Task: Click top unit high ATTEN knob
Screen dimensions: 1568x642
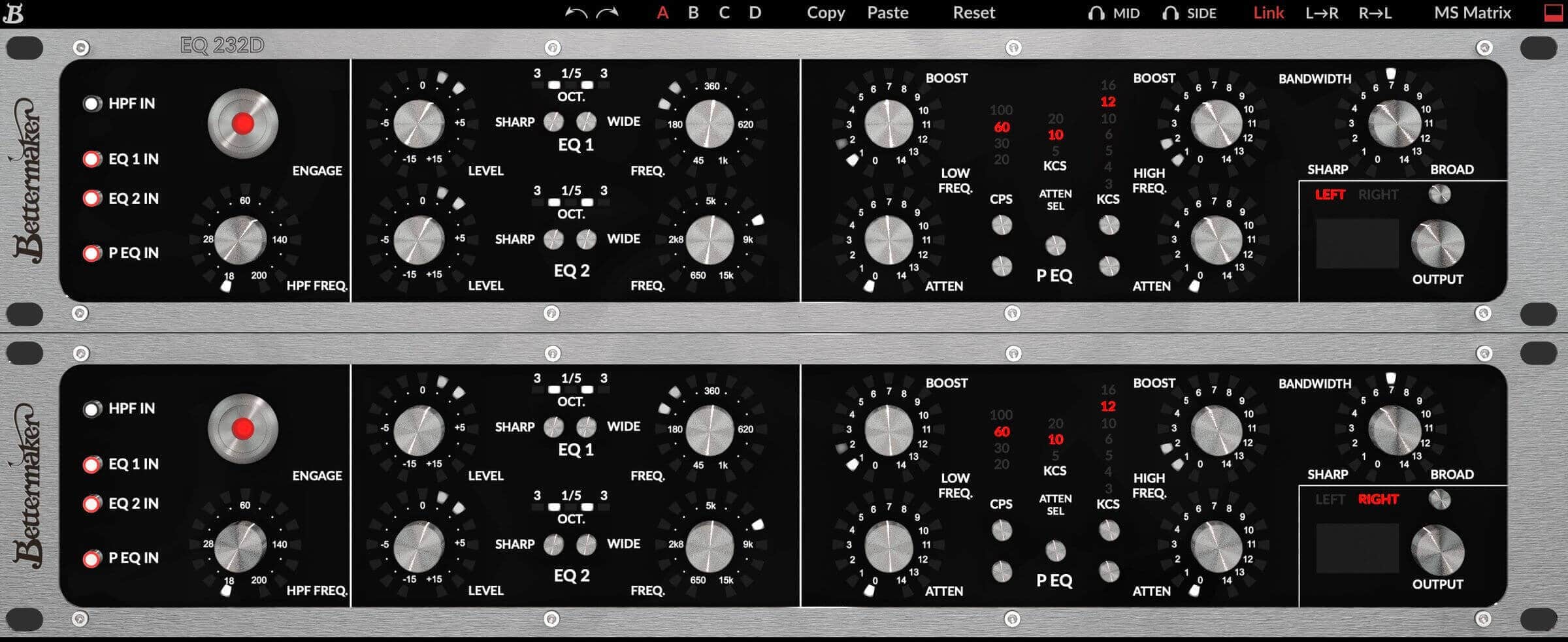Action: pyautogui.click(x=1216, y=240)
